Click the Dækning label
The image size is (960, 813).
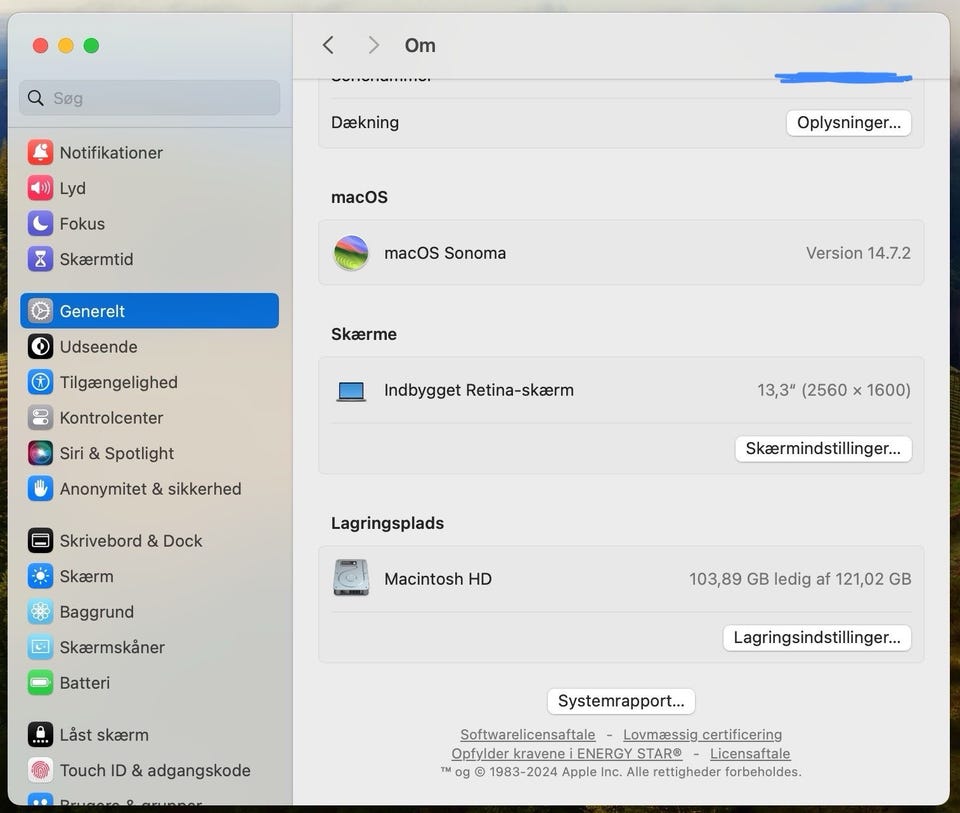click(365, 122)
